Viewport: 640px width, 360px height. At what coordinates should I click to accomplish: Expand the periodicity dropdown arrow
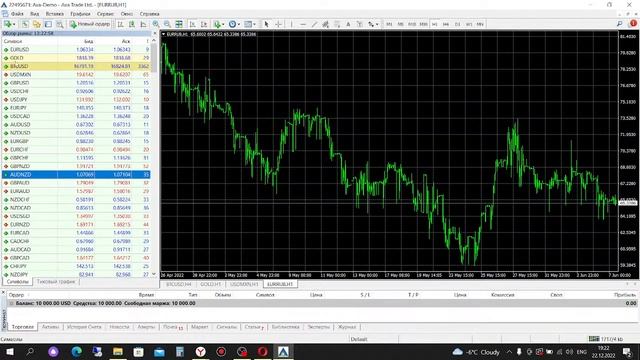tap(239, 24)
